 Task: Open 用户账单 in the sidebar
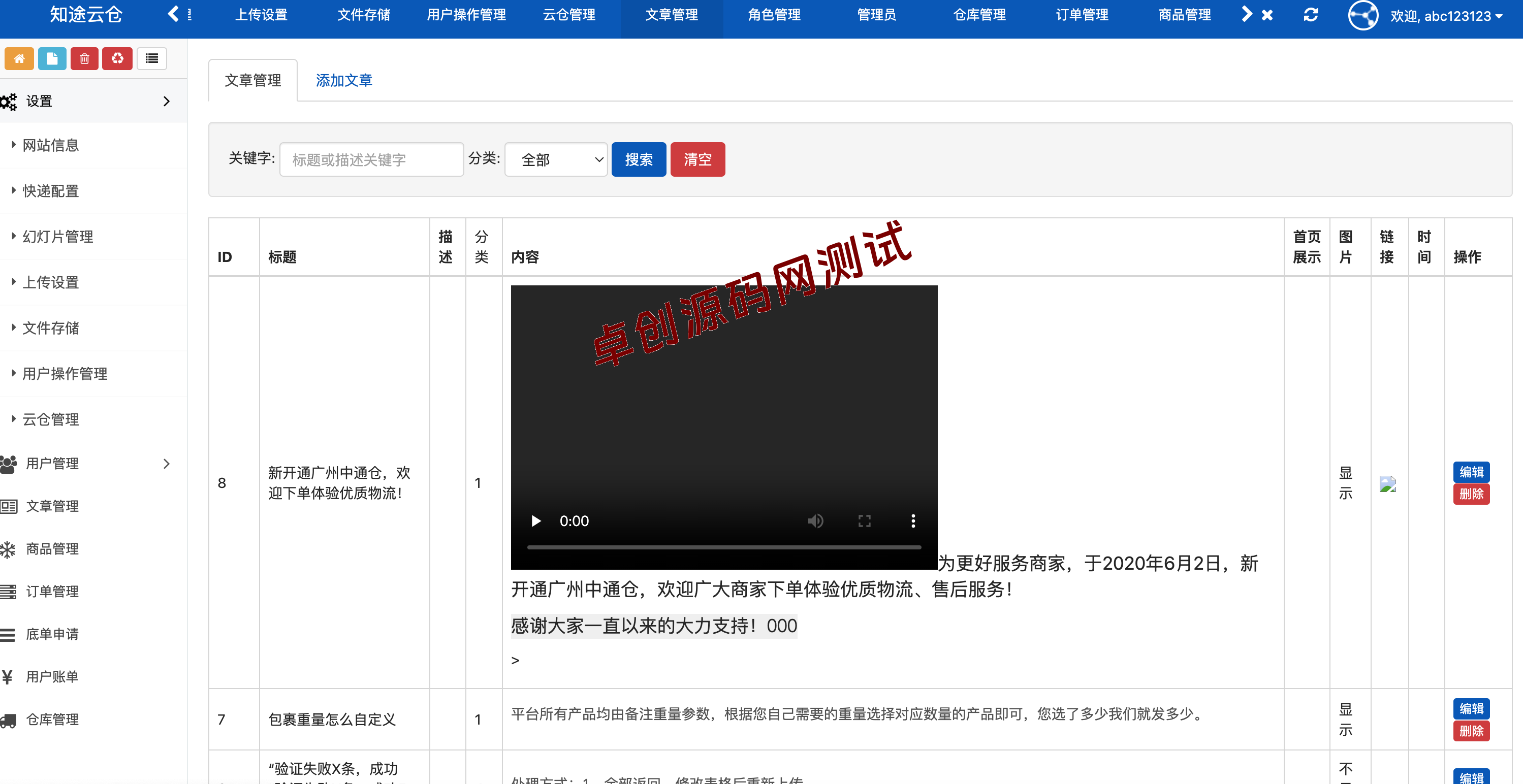pyautogui.click(x=93, y=676)
